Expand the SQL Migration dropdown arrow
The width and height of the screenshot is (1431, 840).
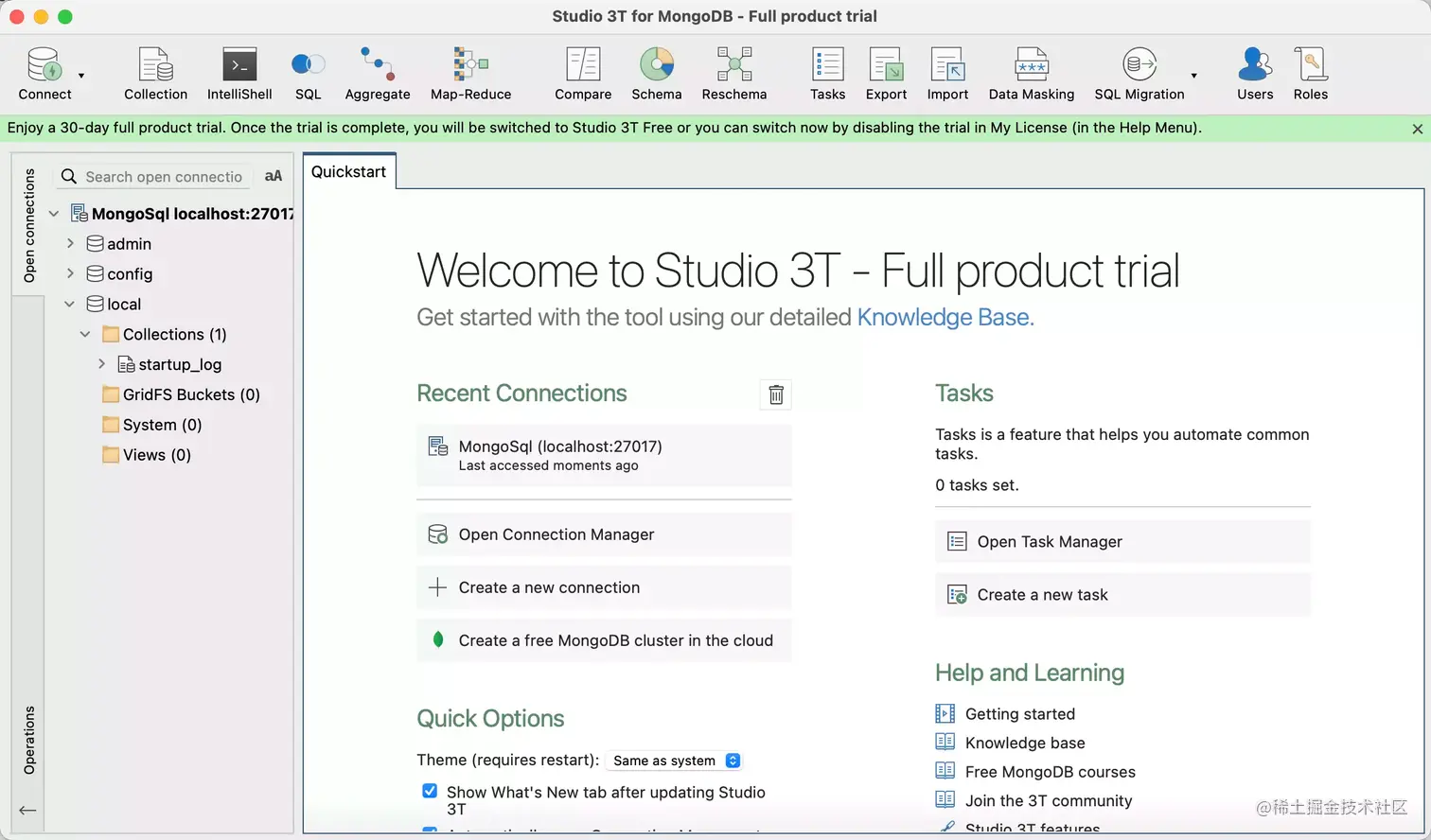click(x=1193, y=76)
